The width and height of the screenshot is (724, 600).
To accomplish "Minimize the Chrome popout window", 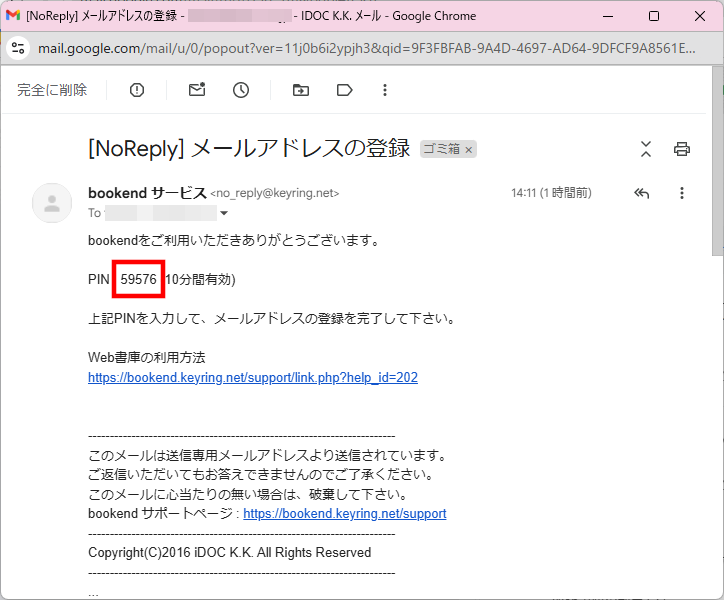I will coord(608,16).
